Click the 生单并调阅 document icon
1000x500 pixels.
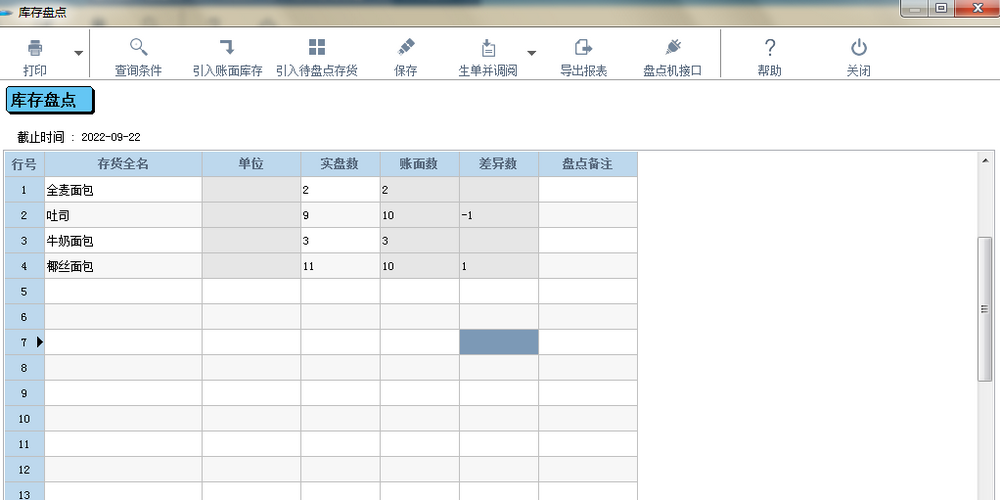(x=488, y=47)
